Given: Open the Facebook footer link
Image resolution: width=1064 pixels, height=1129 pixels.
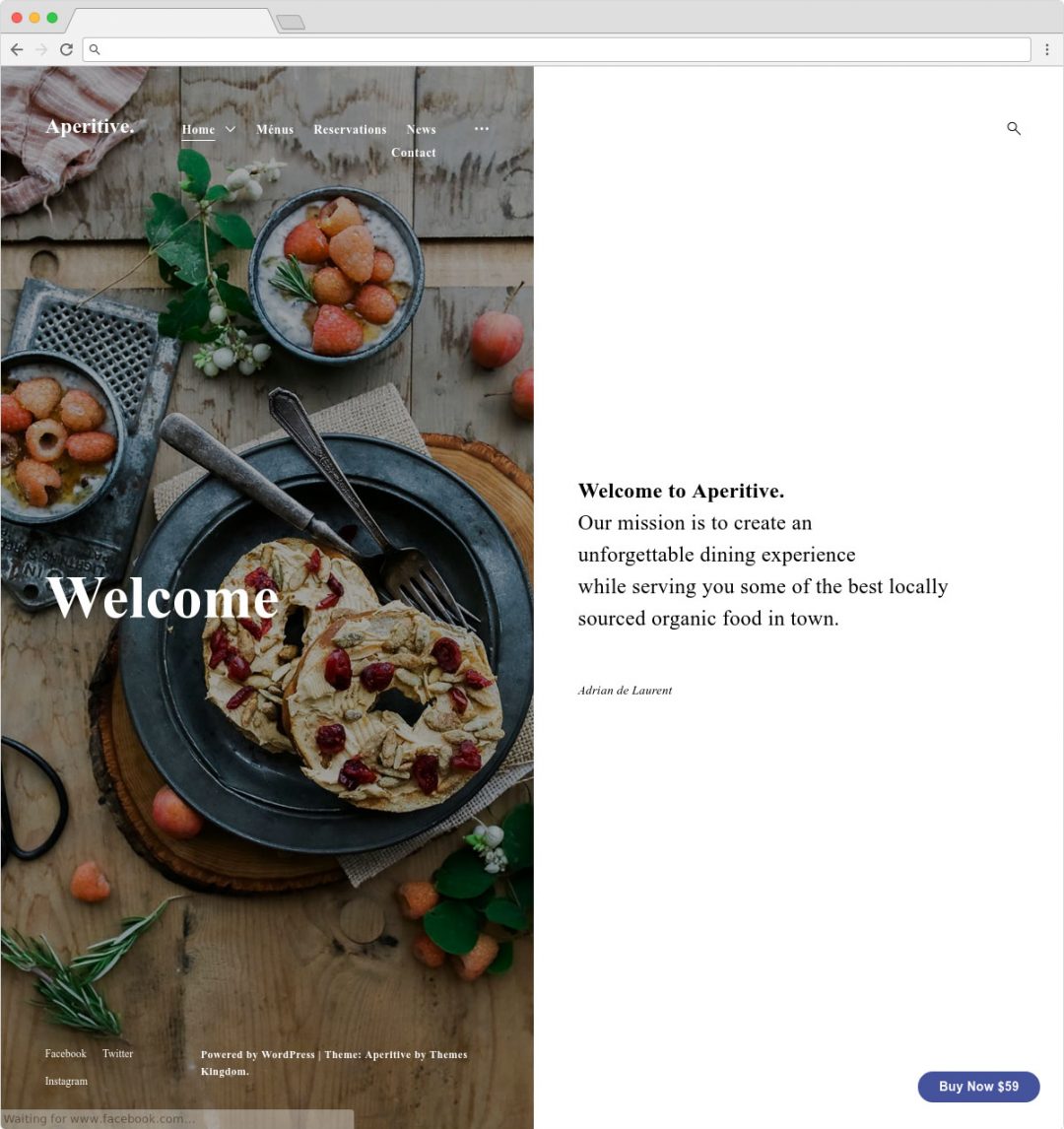Looking at the screenshot, I should [x=65, y=1053].
